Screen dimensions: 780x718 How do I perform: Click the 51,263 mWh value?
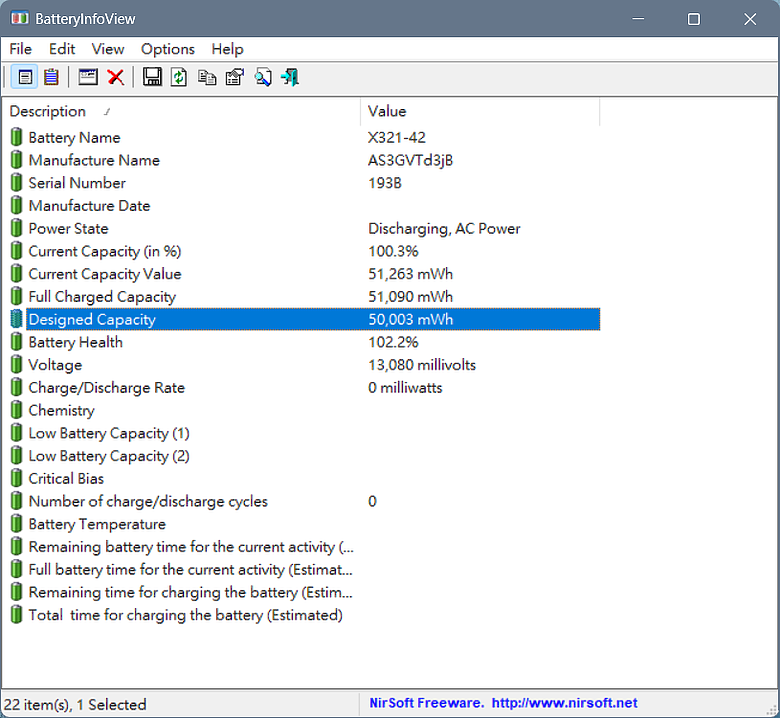pyautogui.click(x=410, y=274)
